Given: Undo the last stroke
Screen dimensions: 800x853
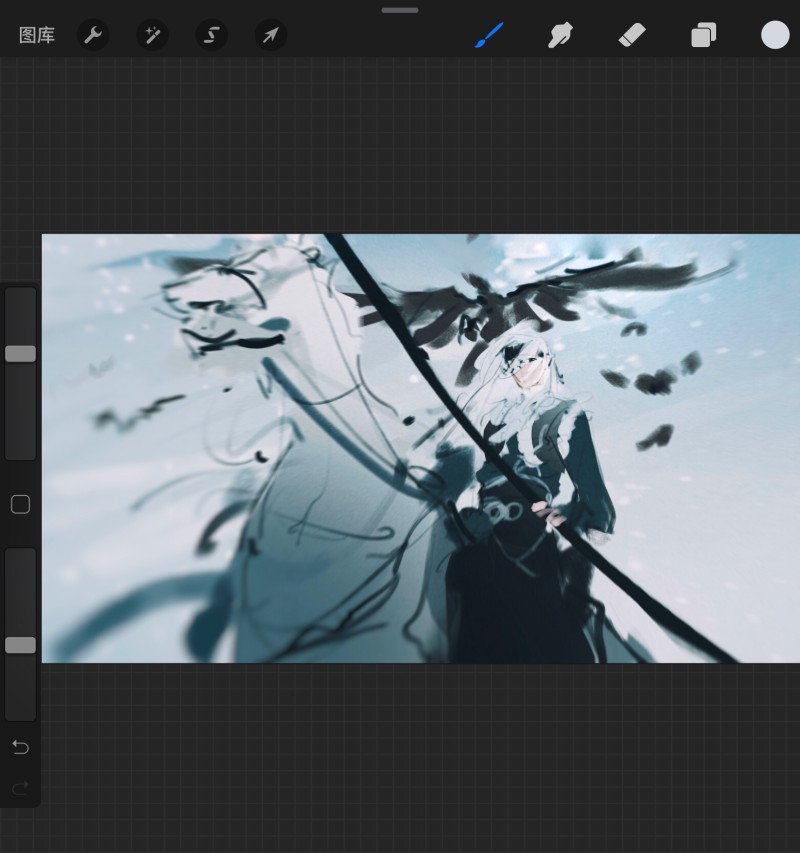Looking at the screenshot, I should tap(21, 747).
